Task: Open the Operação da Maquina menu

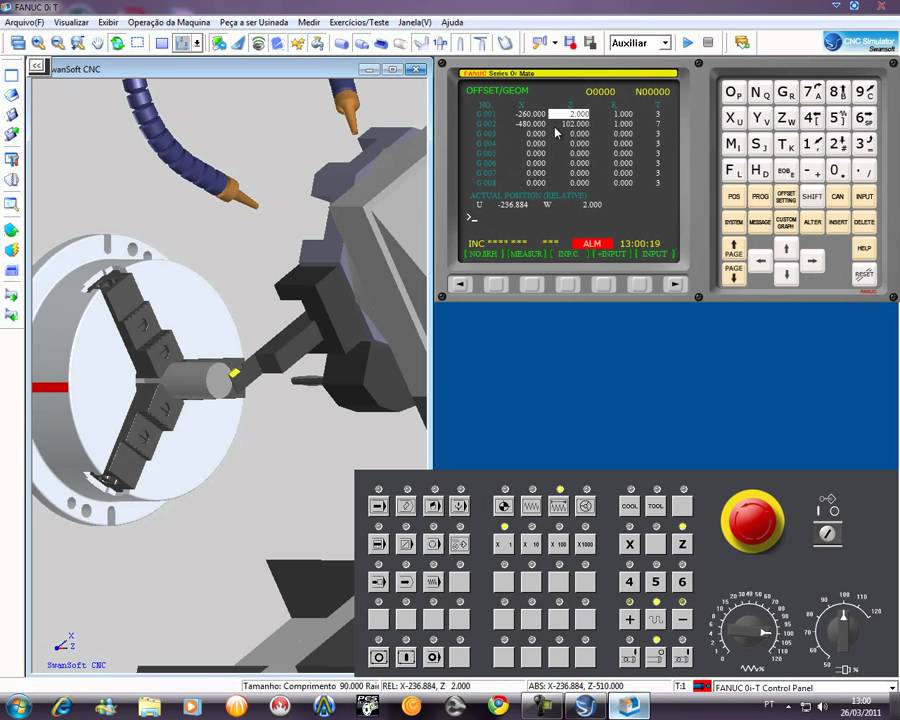Action: tap(169, 22)
